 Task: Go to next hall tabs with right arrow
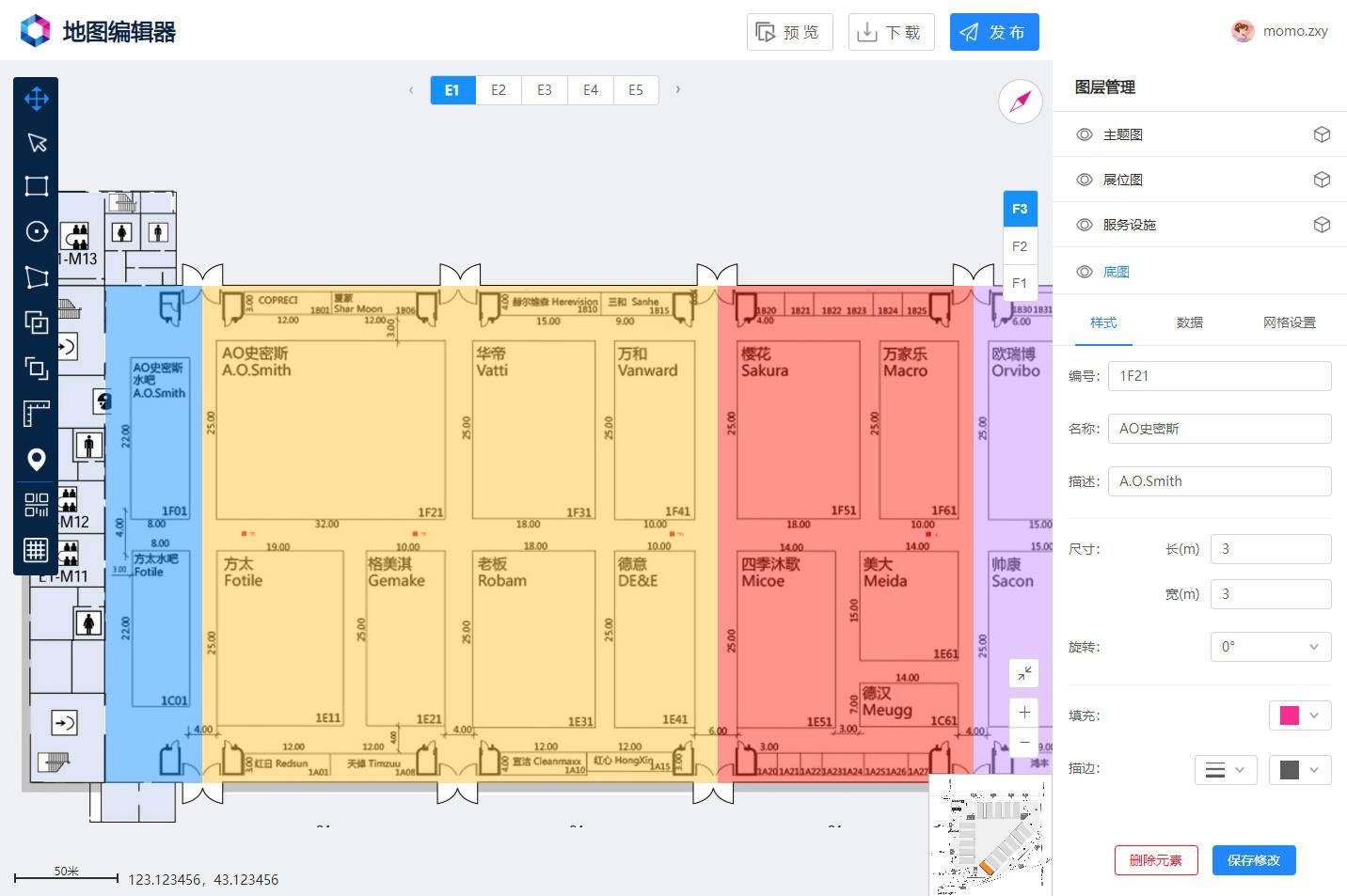coord(678,90)
